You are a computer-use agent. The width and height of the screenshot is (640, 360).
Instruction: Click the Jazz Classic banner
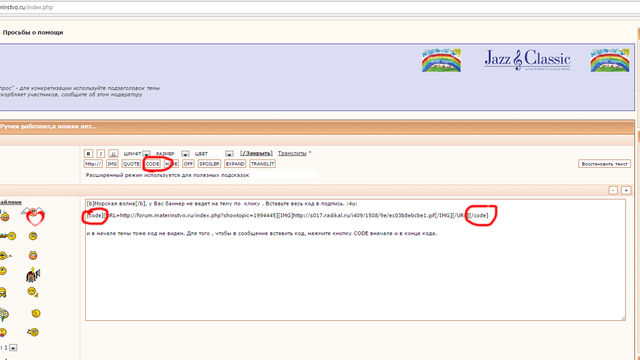pos(527,60)
